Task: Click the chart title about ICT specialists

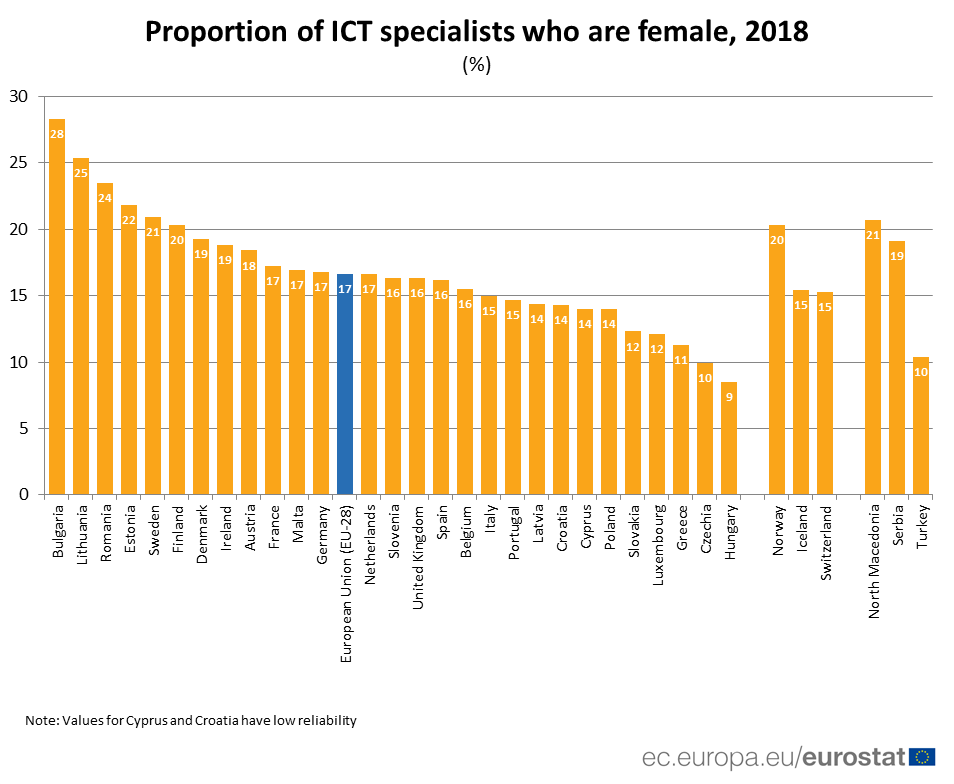Action: [x=476, y=33]
